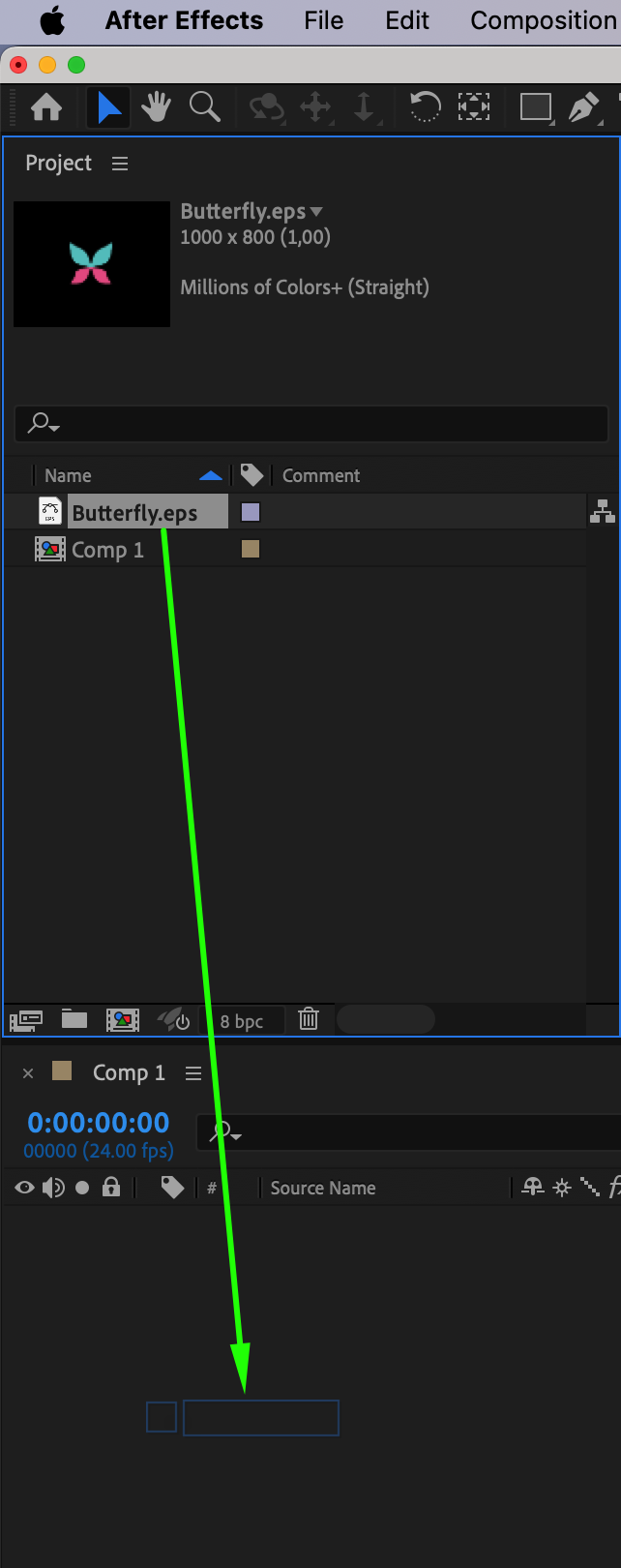Select the Hand tool
621x1568 pixels.
156,106
